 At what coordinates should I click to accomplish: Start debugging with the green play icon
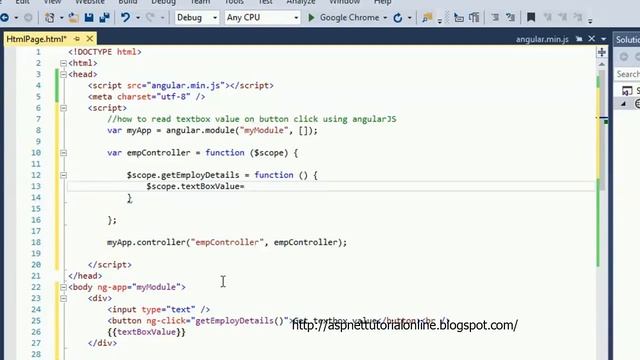click(x=311, y=18)
